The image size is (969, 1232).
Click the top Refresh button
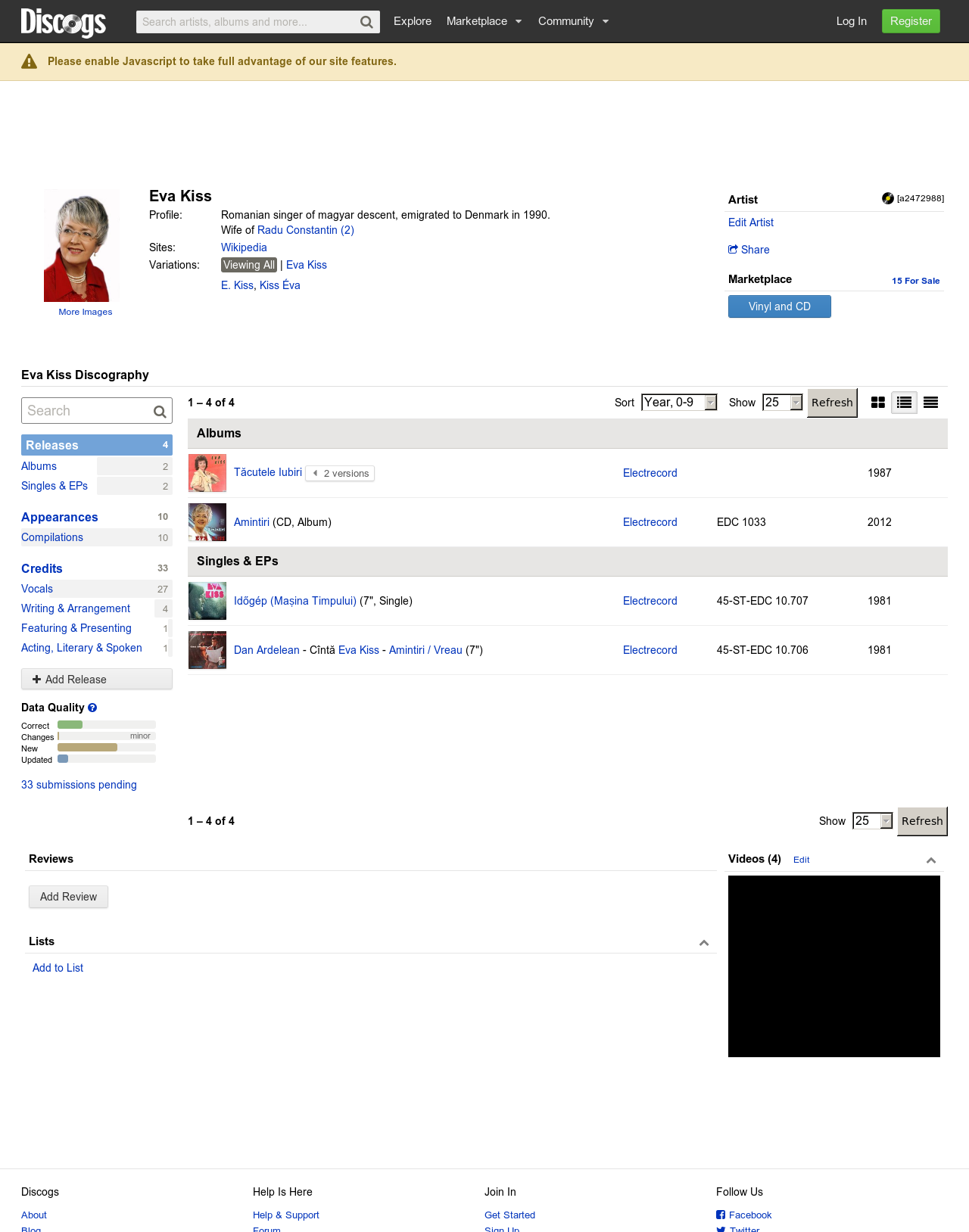click(x=832, y=403)
